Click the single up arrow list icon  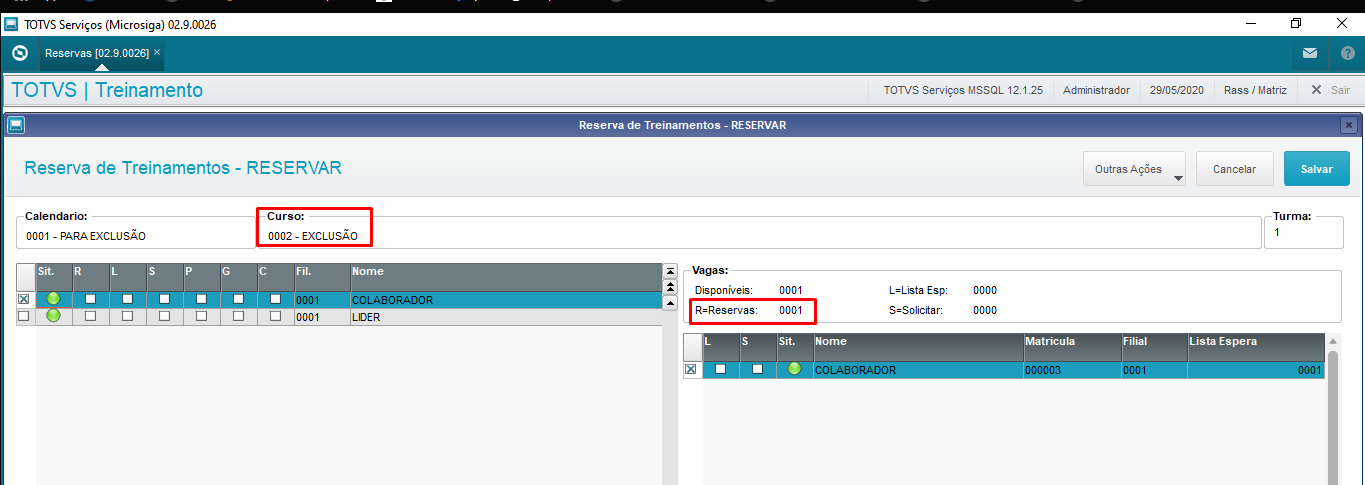coord(670,303)
